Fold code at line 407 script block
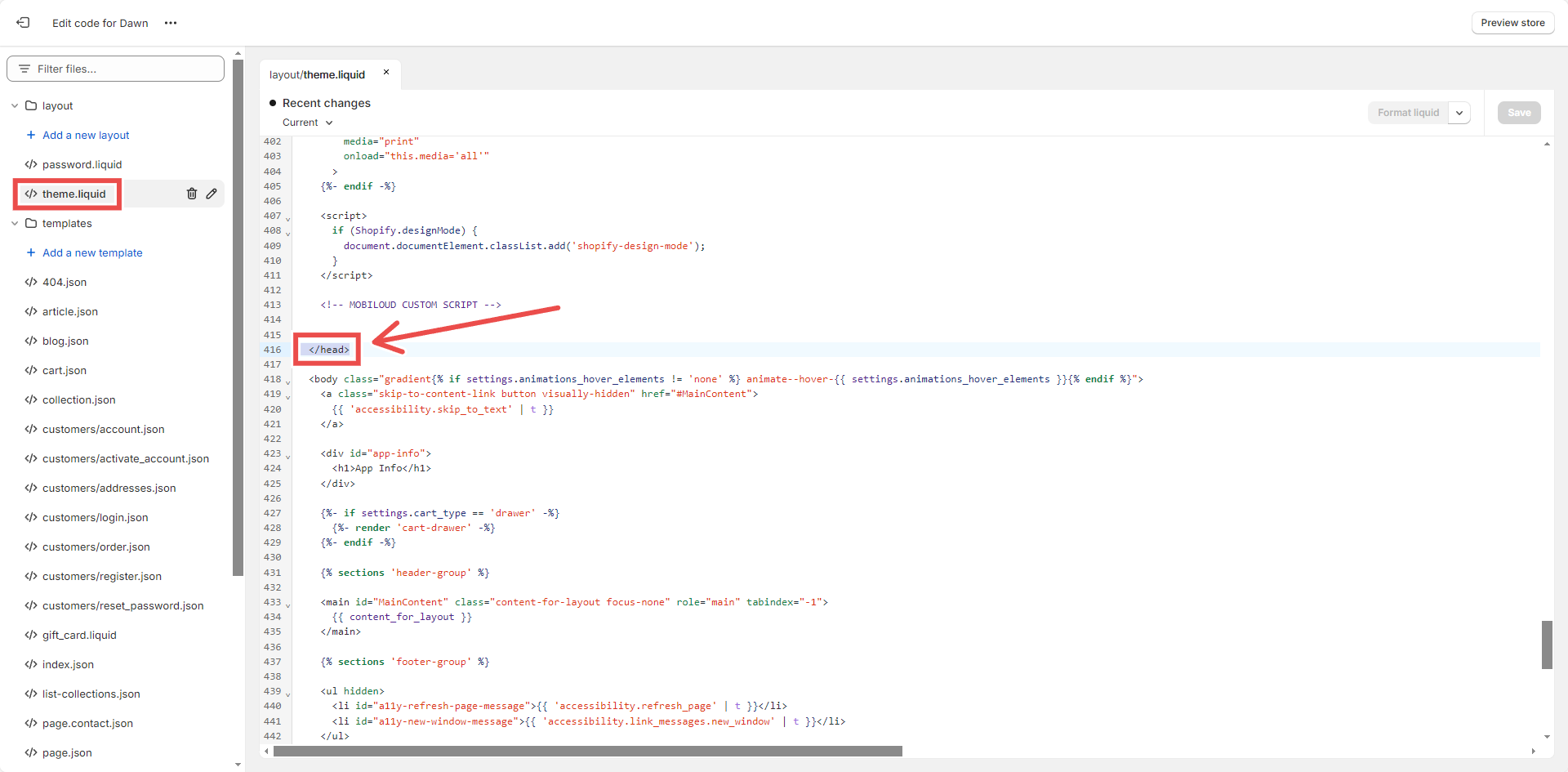 pyautogui.click(x=287, y=218)
